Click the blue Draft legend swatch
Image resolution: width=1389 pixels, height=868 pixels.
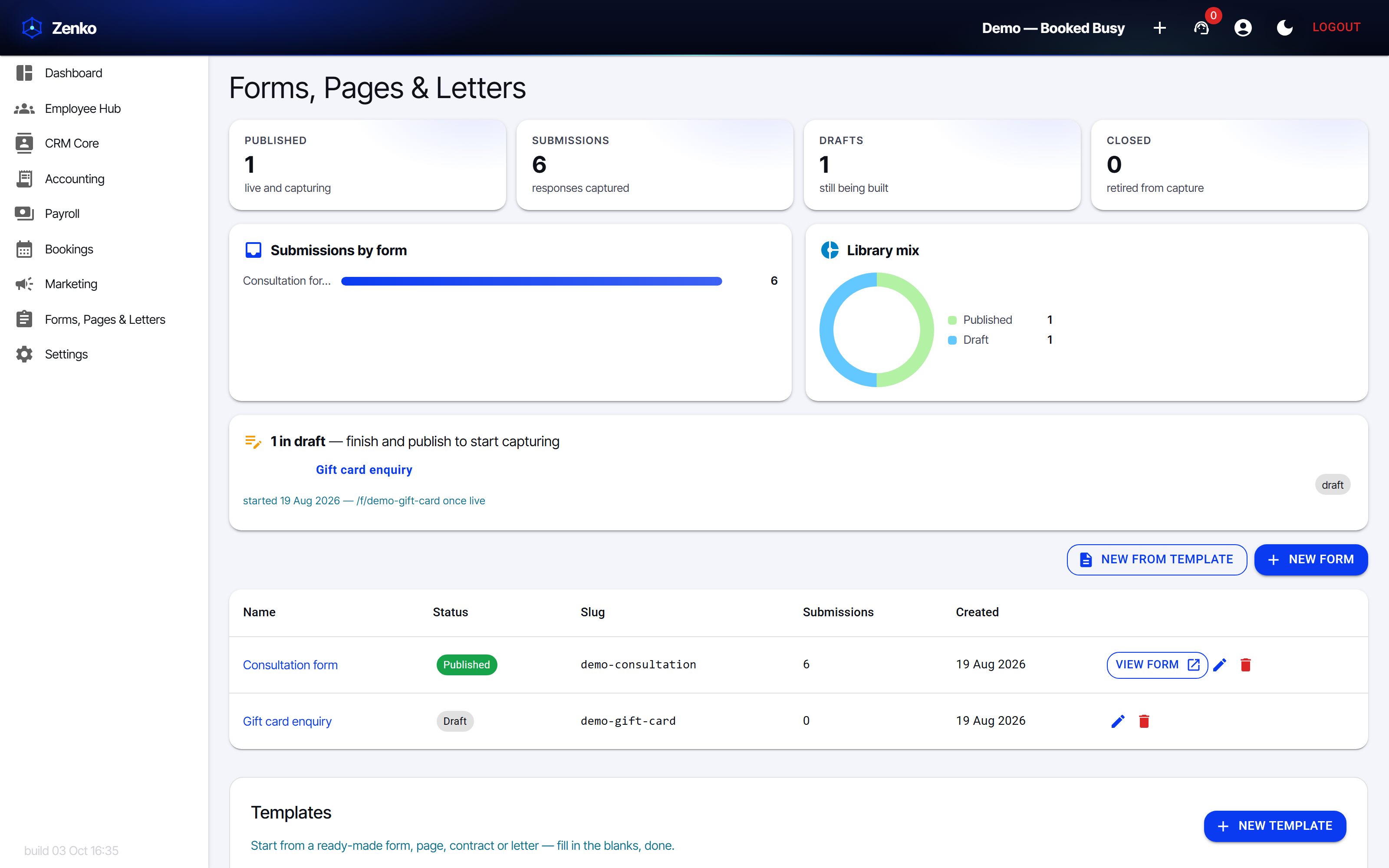point(952,340)
